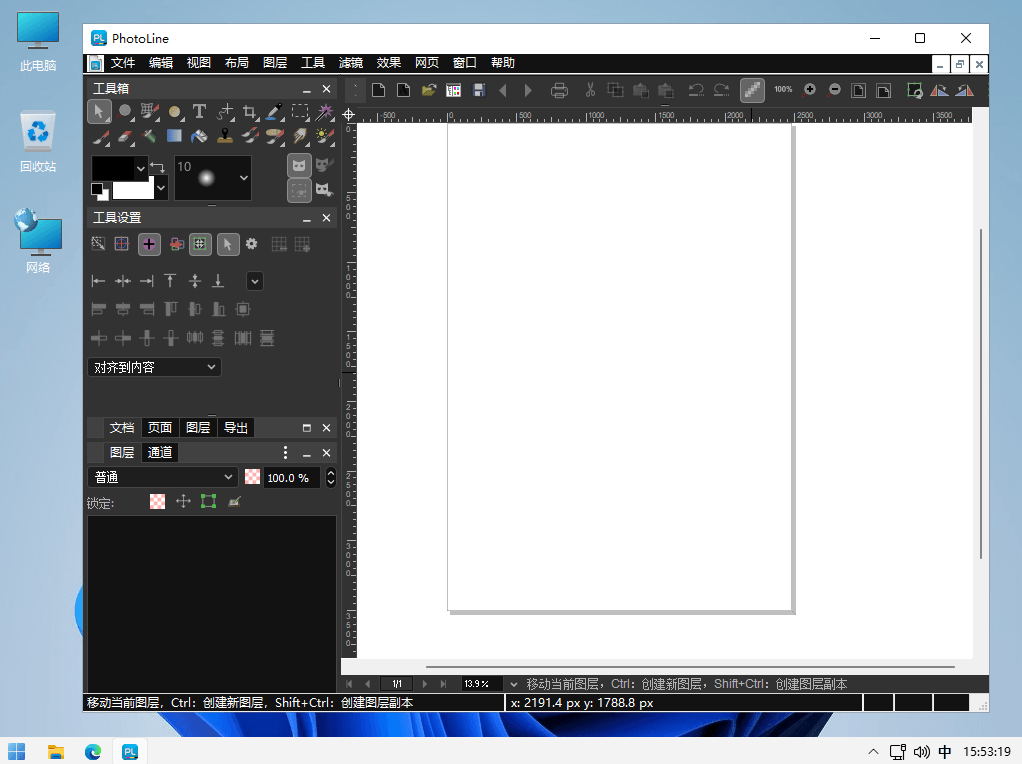The image size is (1022, 764).
Task: Toggle the lock position move icon
Action: click(x=183, y=501)
